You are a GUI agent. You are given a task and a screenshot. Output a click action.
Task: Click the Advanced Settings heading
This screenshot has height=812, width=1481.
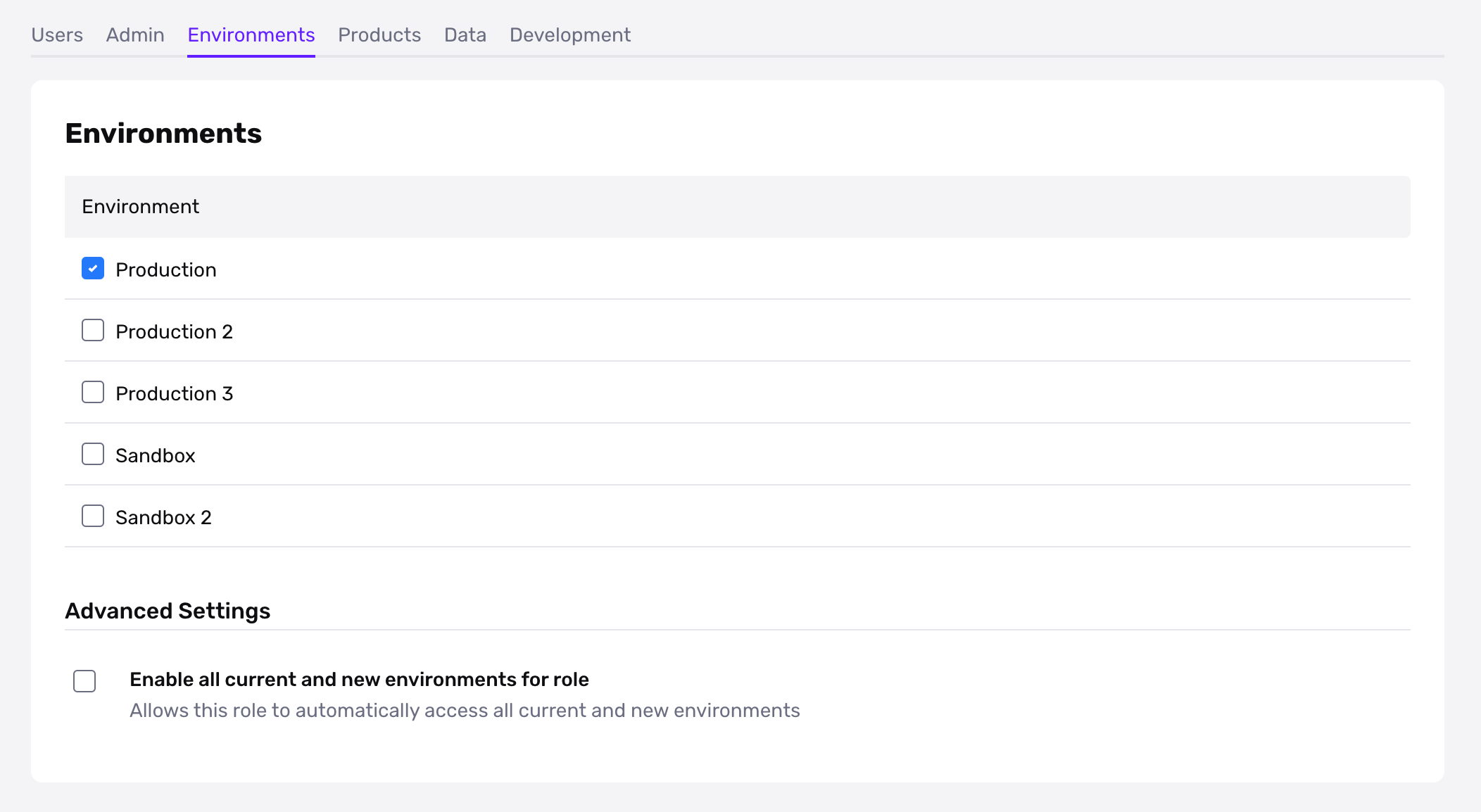coord(168,611)
